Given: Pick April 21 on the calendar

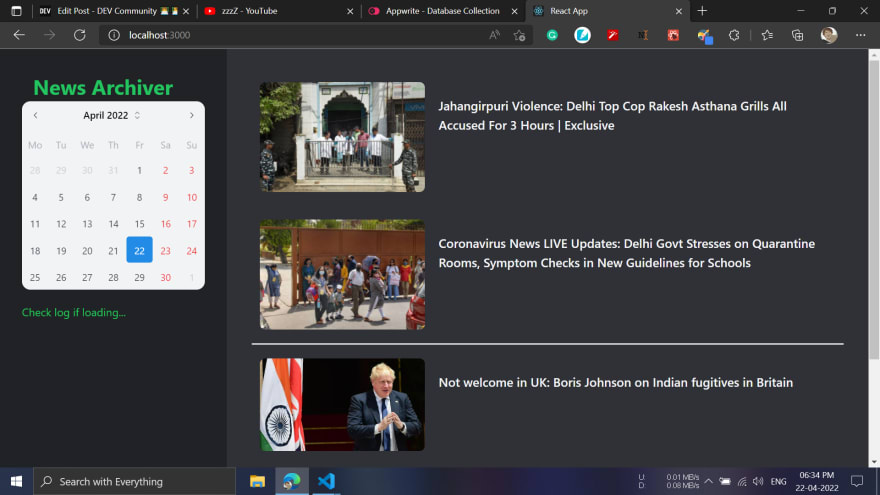Looking at the screenshot, I should click(113, 250).
